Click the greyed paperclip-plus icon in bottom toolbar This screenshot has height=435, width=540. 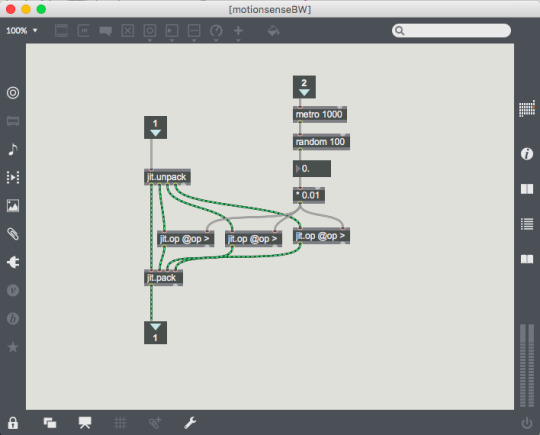[x=155, y=423]
